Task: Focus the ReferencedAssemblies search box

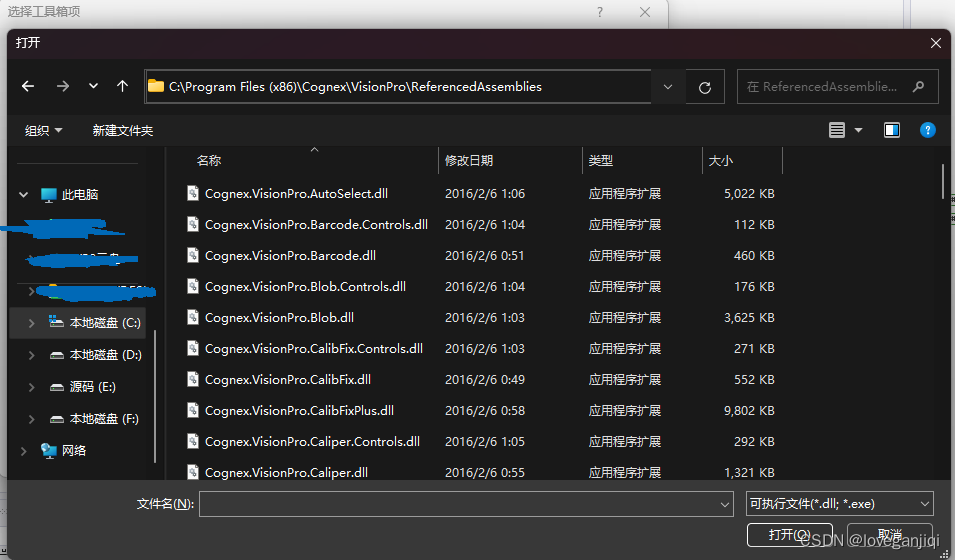Action: pos(837,87)
